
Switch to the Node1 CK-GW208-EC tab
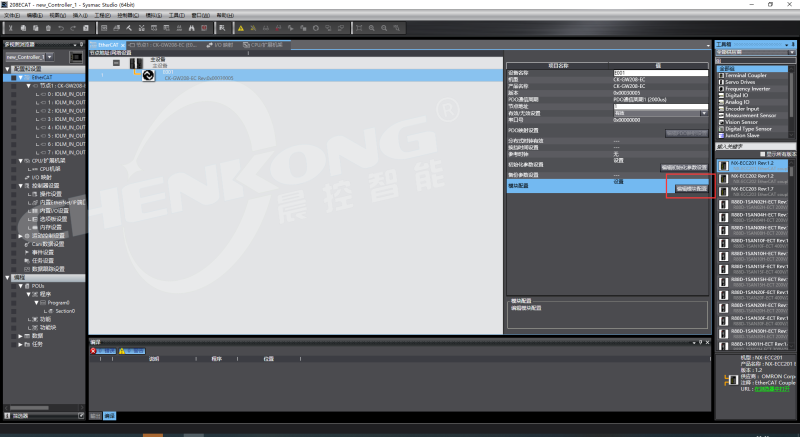click(x=164, y=45)
